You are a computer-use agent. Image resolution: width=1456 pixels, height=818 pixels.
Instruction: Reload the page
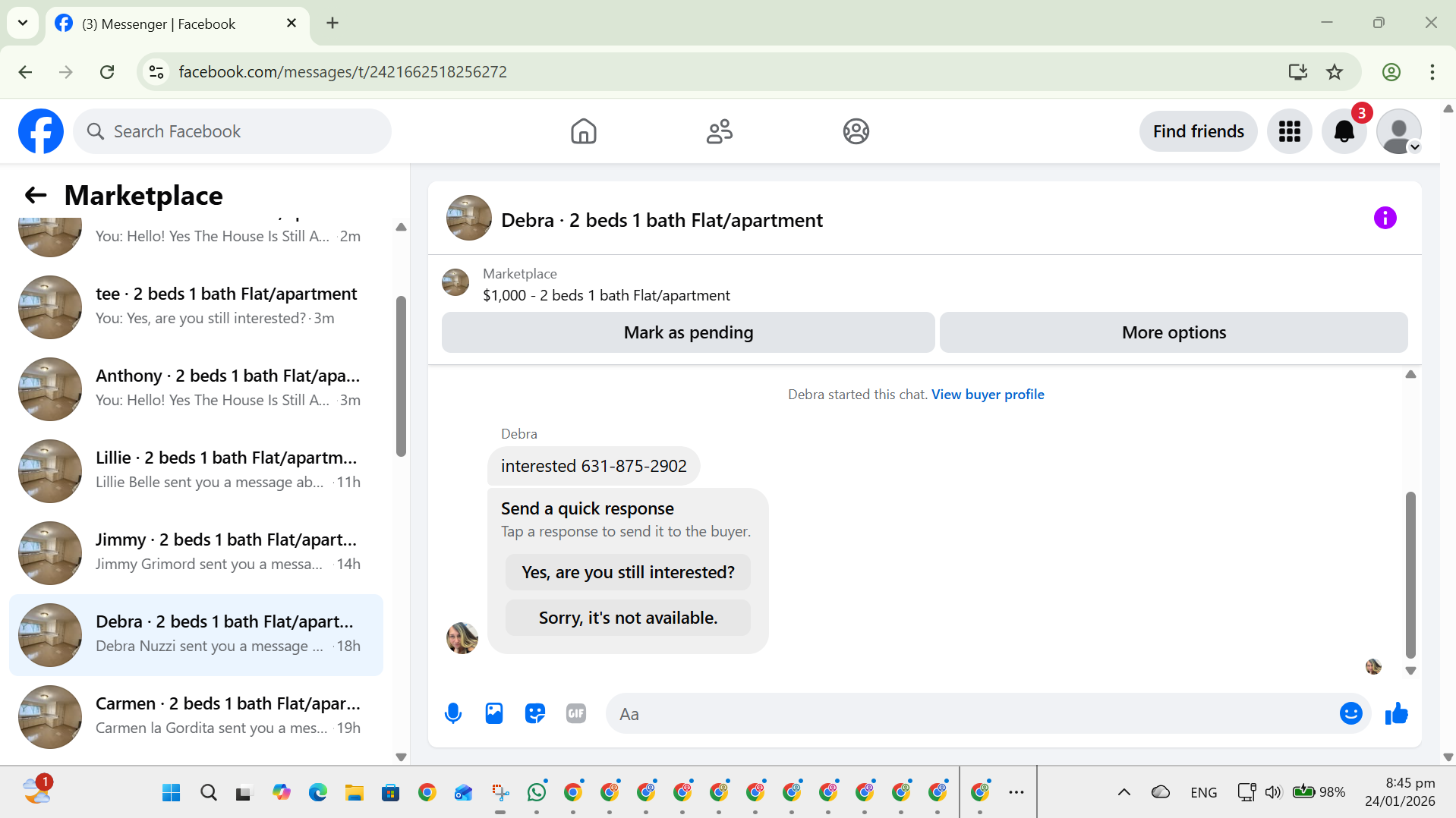107,72
